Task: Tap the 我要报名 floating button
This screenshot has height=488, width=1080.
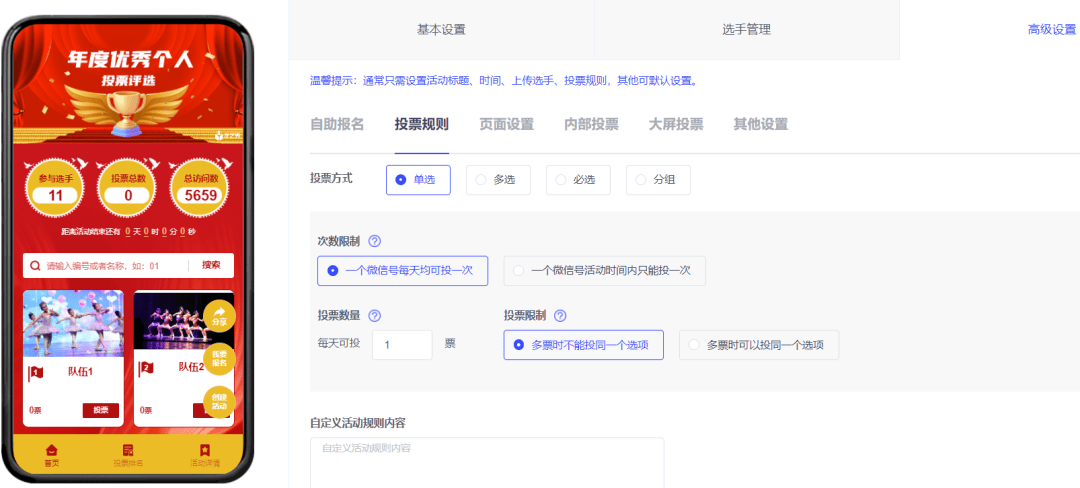Action: [219, 359]
